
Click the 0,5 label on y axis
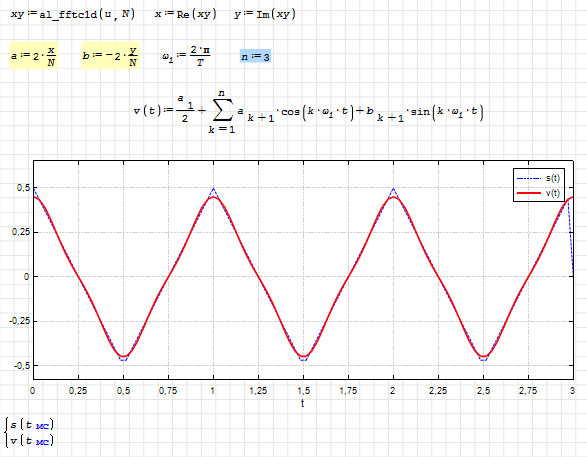23,188
